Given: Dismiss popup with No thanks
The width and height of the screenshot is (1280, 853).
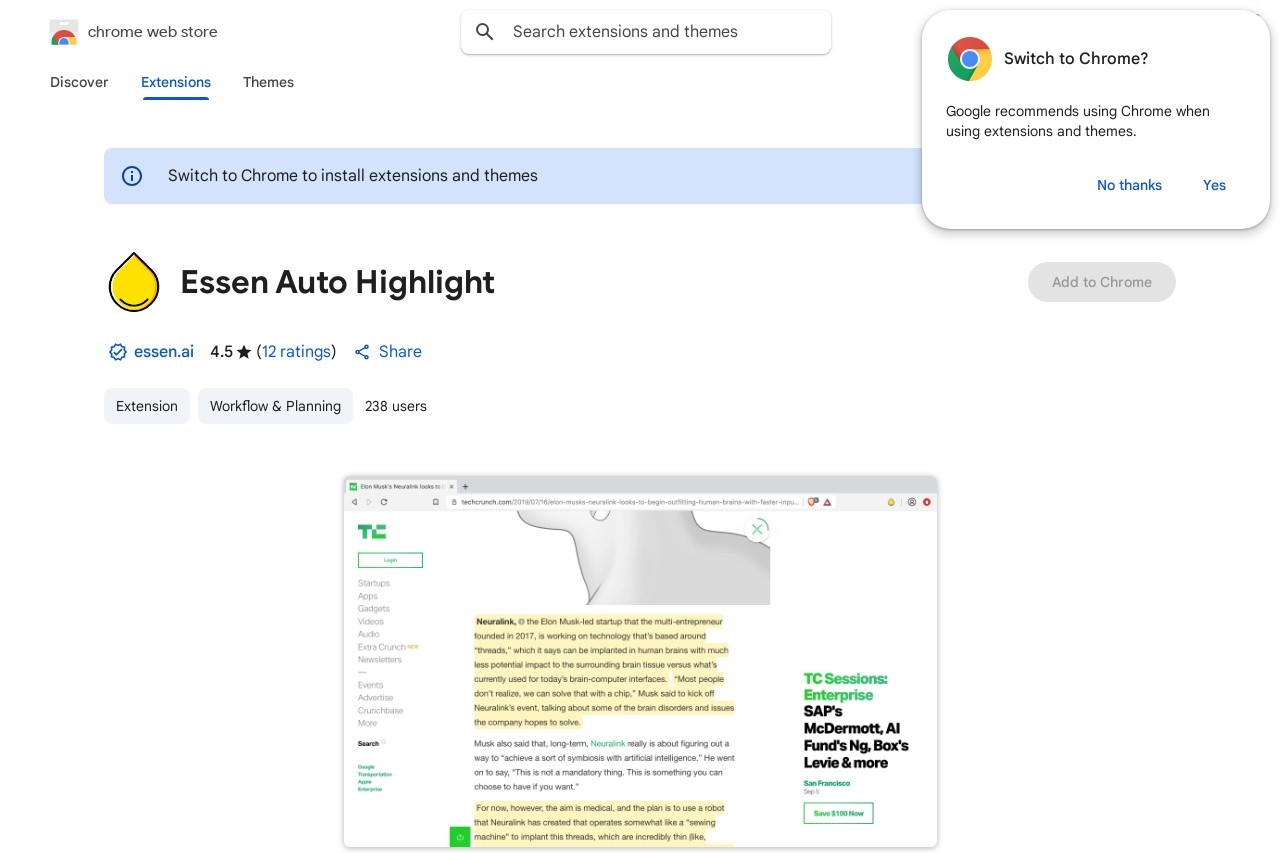Looking at the screenshot, I should click(1129, 185).
